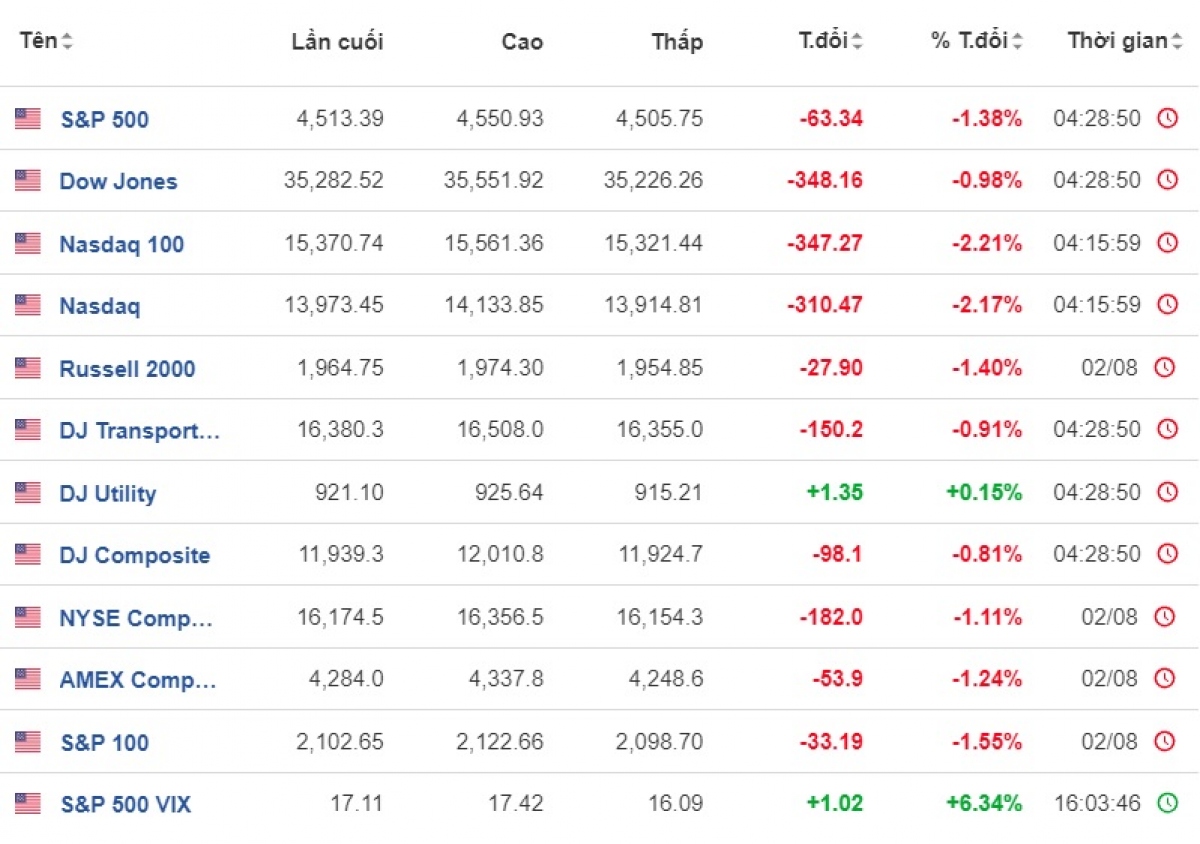The height and width of the screenshot is (844, 1200).
Task: Click the clock icon in DJ Utility row
Action: point(1167,491)
